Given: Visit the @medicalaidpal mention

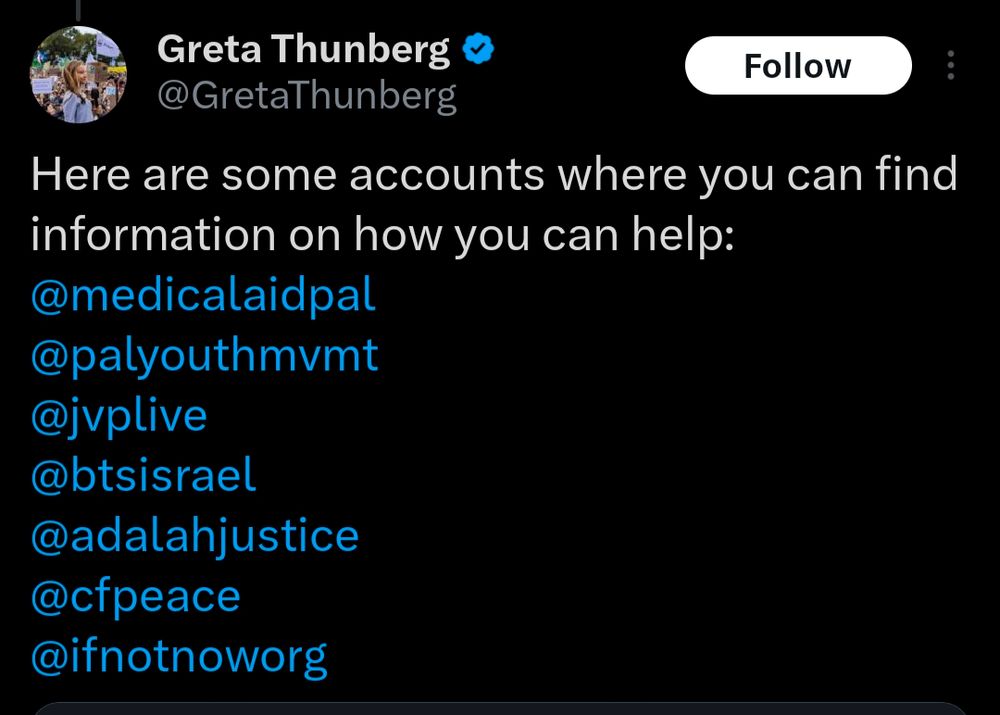Looking at the screenshot, I should tap(203, 295).
